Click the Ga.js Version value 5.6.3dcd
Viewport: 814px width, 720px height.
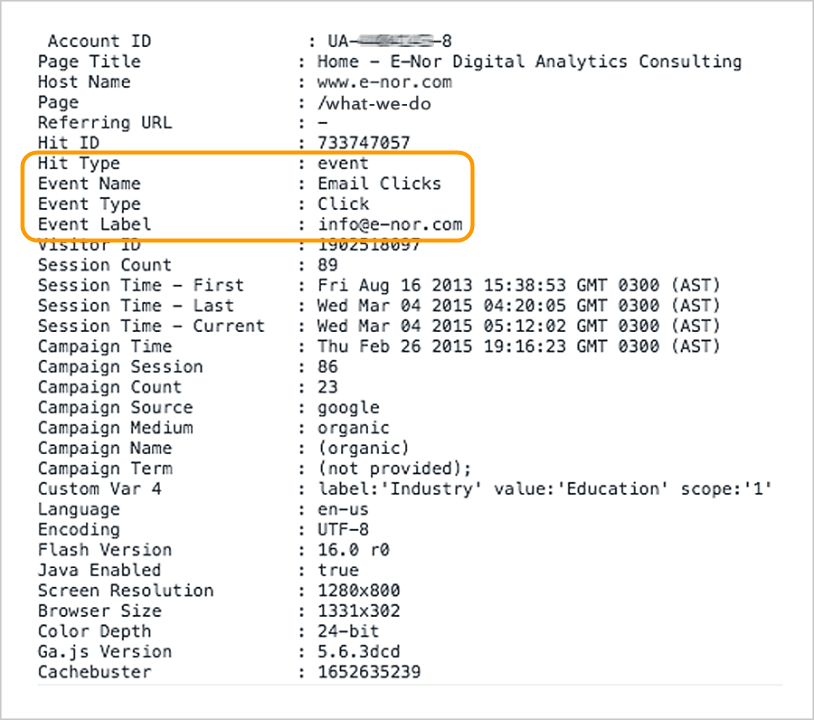359,651
